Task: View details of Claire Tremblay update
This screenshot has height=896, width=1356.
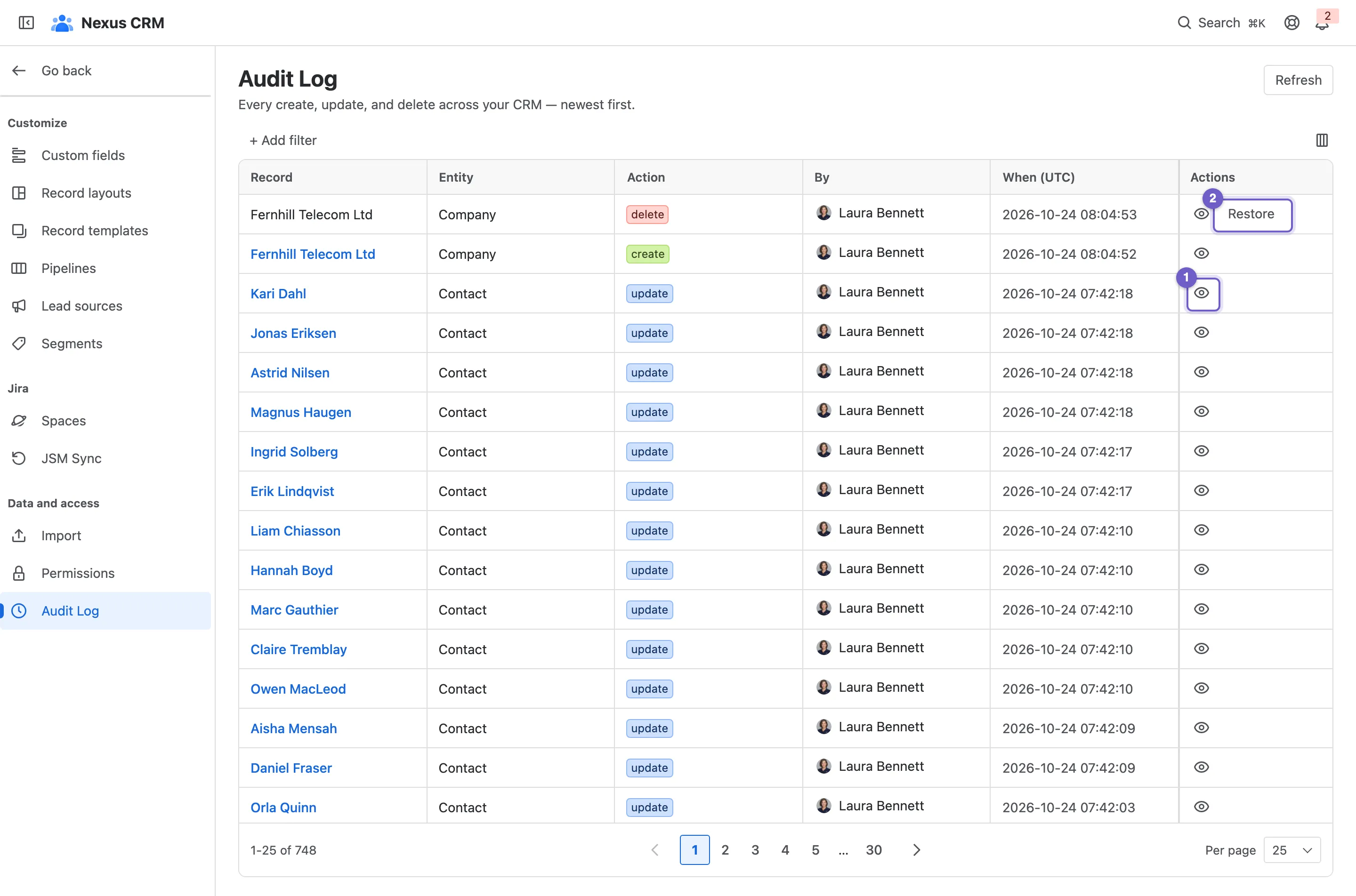Action: pos(1201,648)
